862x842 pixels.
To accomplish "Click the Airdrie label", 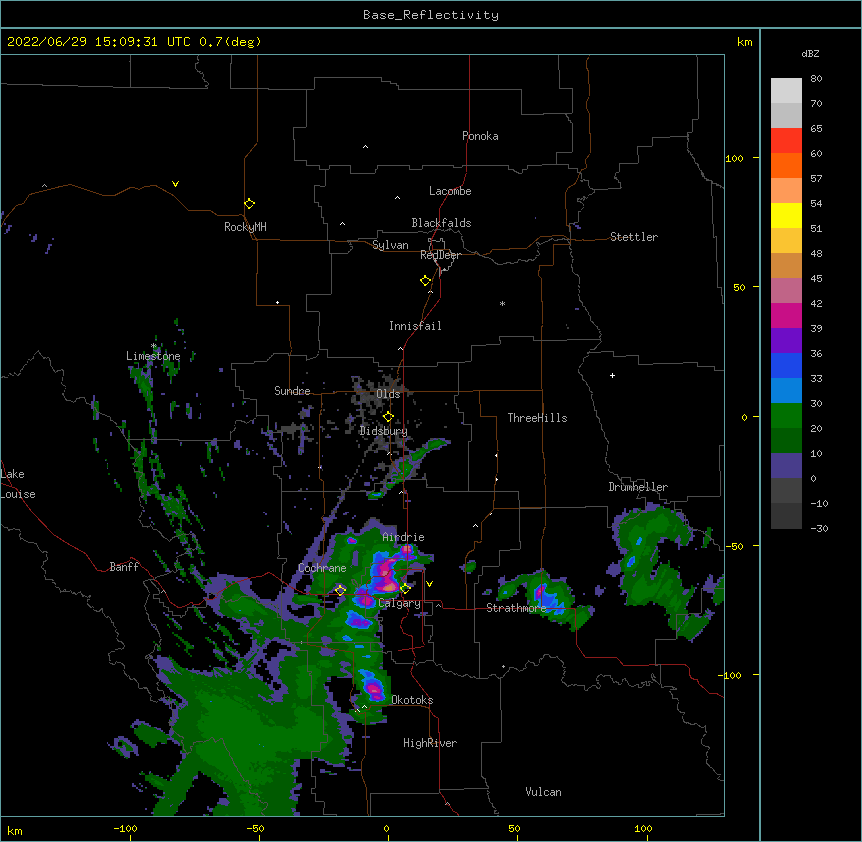I will [403, 537].
